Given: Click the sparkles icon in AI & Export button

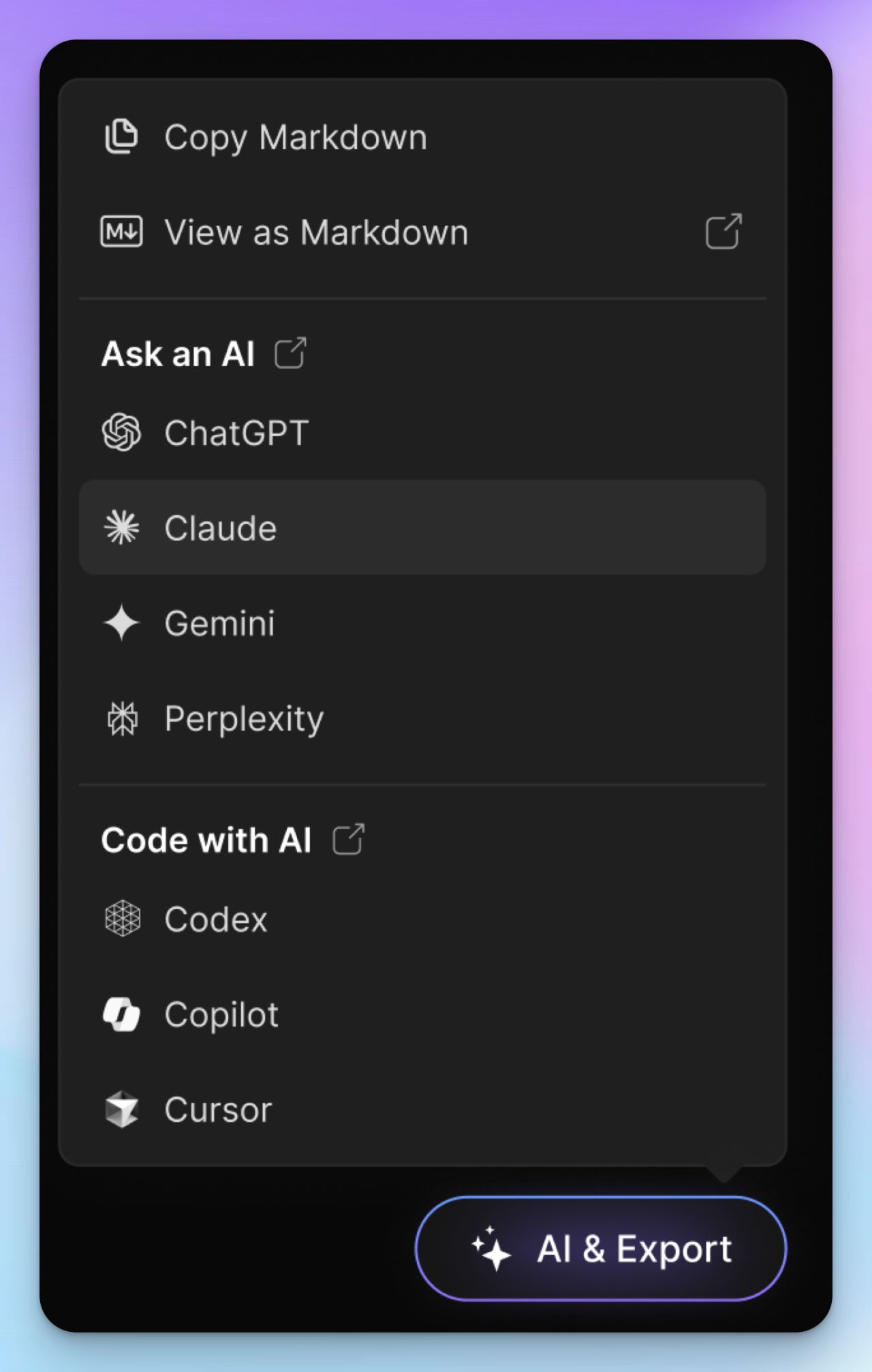Looking at the screenshot, I should point(491,1249).
